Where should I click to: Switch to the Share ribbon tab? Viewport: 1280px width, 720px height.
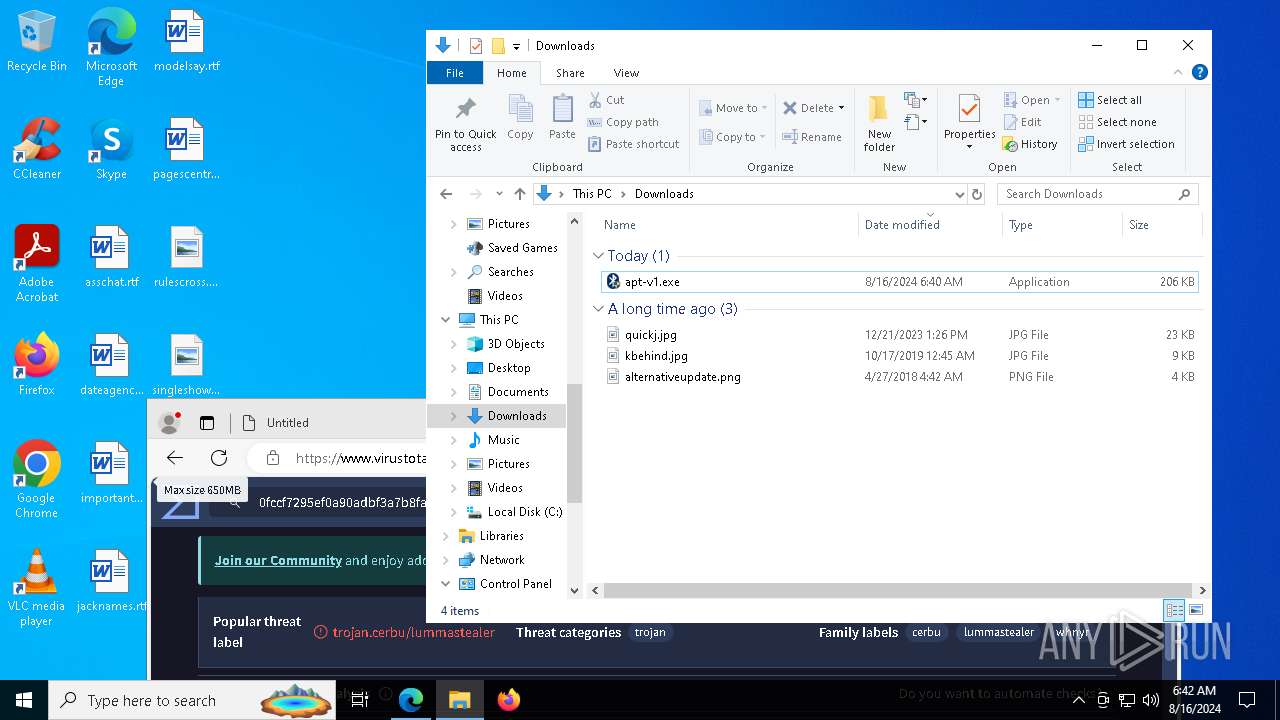pos(570,73)
